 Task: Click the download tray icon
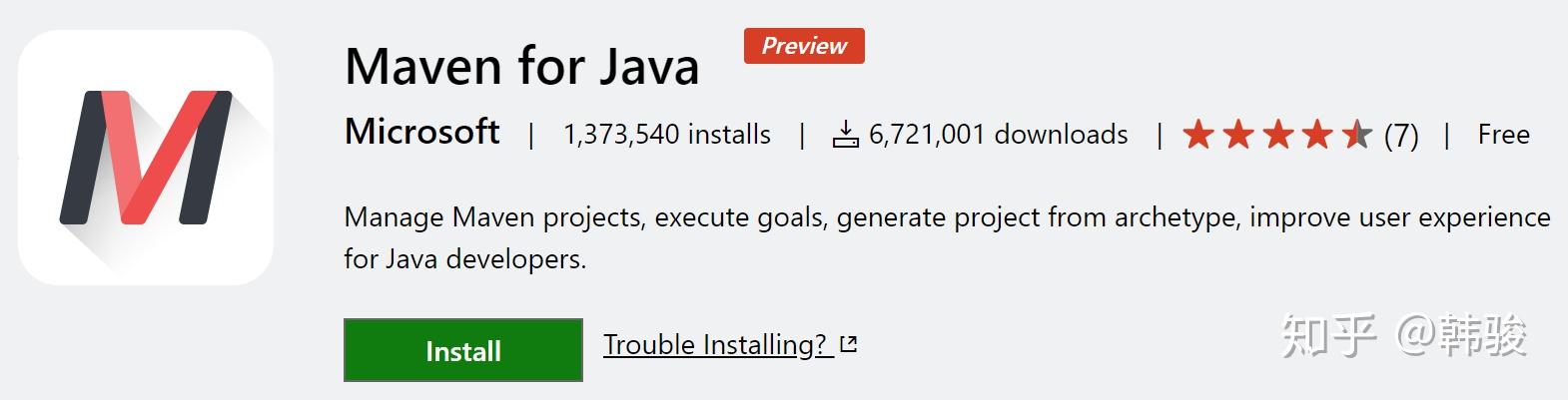845,135
